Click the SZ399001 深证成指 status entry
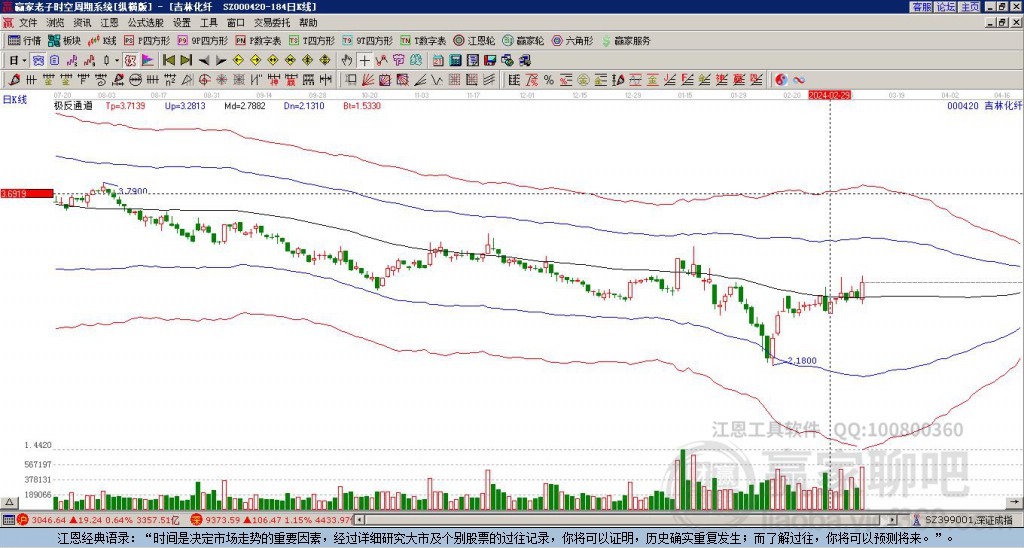Screen dimensions: 1024x548 pyautogui.click(x=970, y=520)
